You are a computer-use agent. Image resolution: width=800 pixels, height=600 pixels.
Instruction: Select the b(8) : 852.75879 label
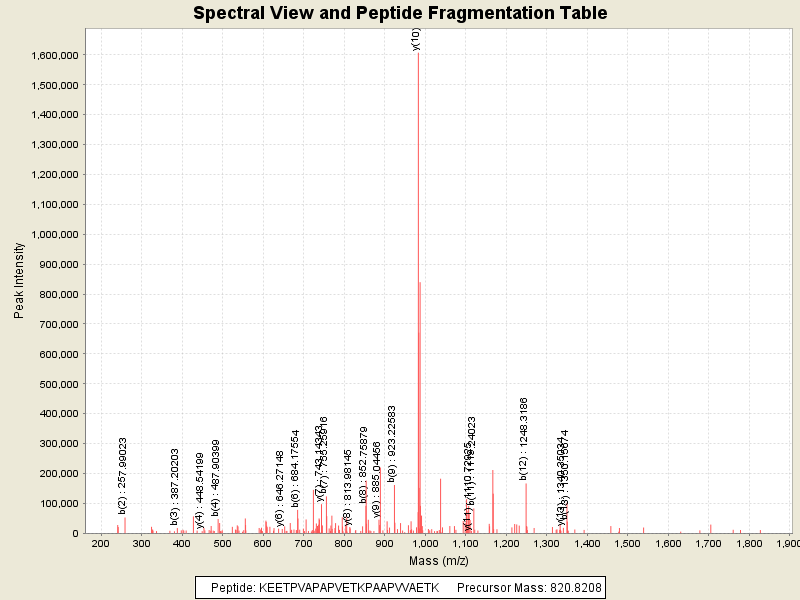click(x=364, y=465)
